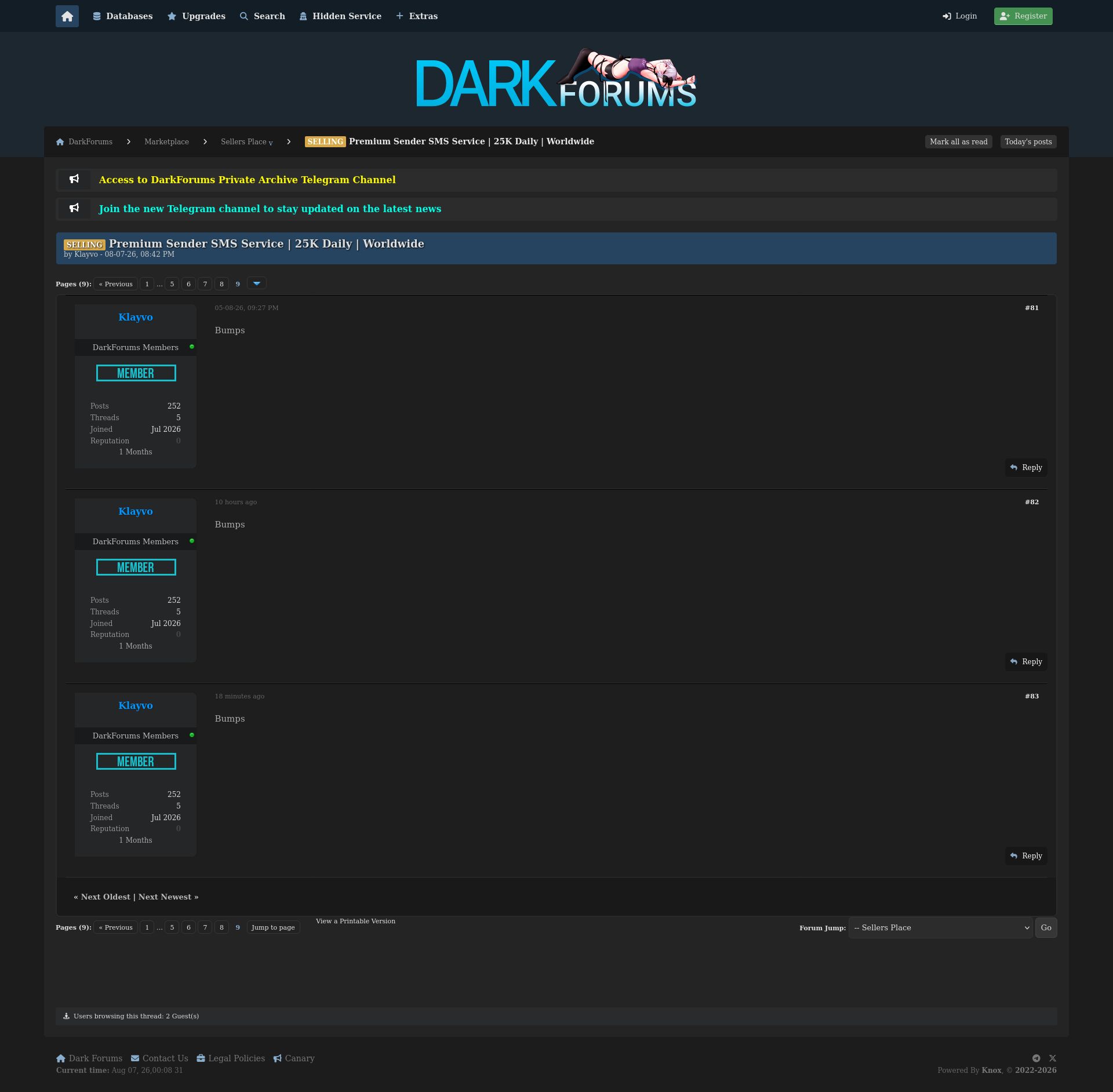This screenshot has height=1092, width=1113.
Task: Click the reply arrow icon on post #82
Action: click(x=1014, y=662)
